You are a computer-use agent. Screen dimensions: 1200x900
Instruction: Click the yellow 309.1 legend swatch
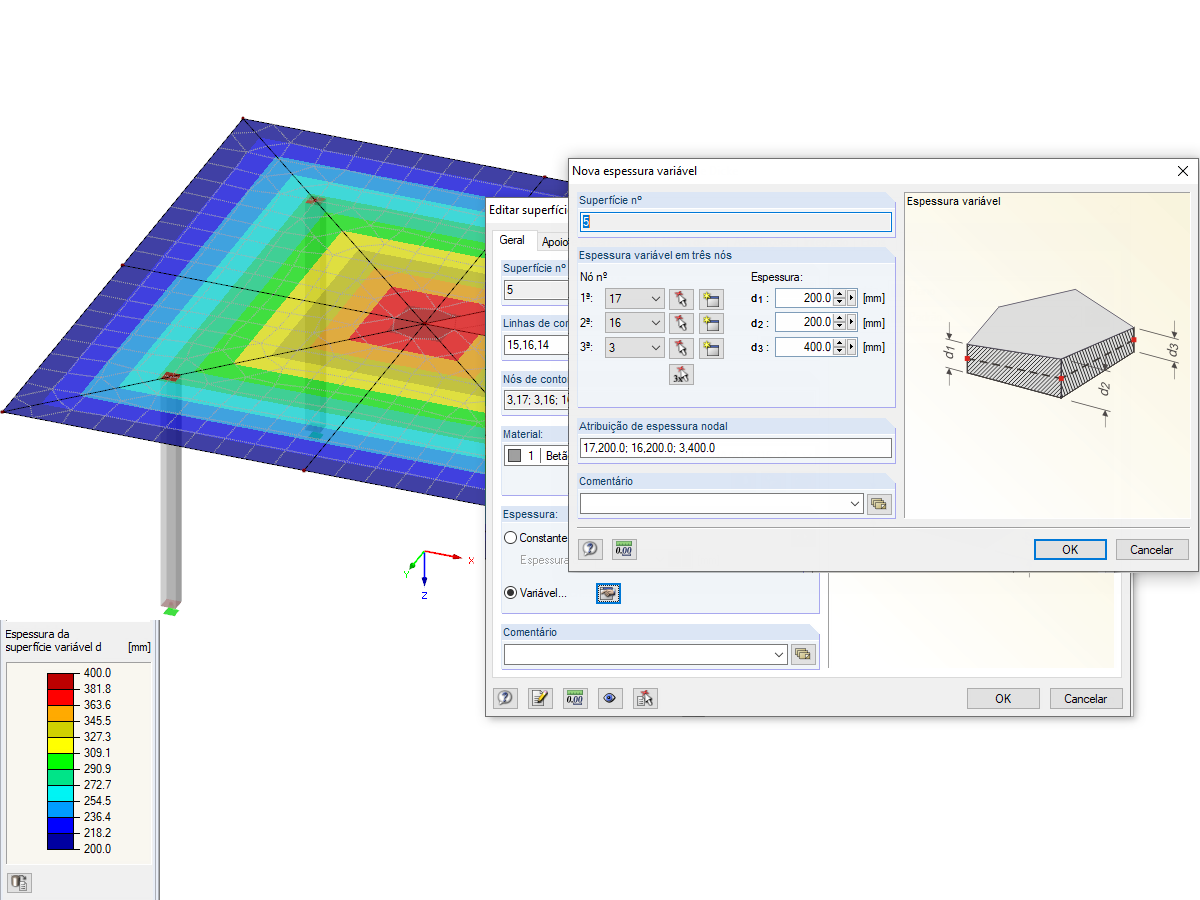click(x=62, y=744)
